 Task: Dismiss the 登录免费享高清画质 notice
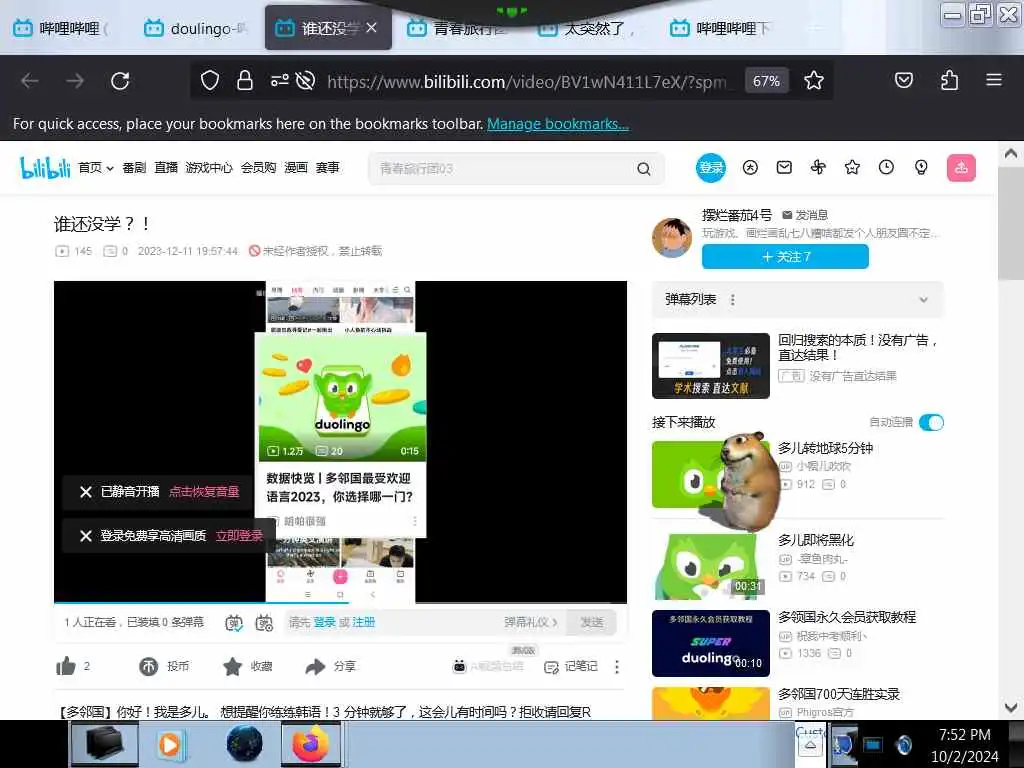[x=86, y=536]
